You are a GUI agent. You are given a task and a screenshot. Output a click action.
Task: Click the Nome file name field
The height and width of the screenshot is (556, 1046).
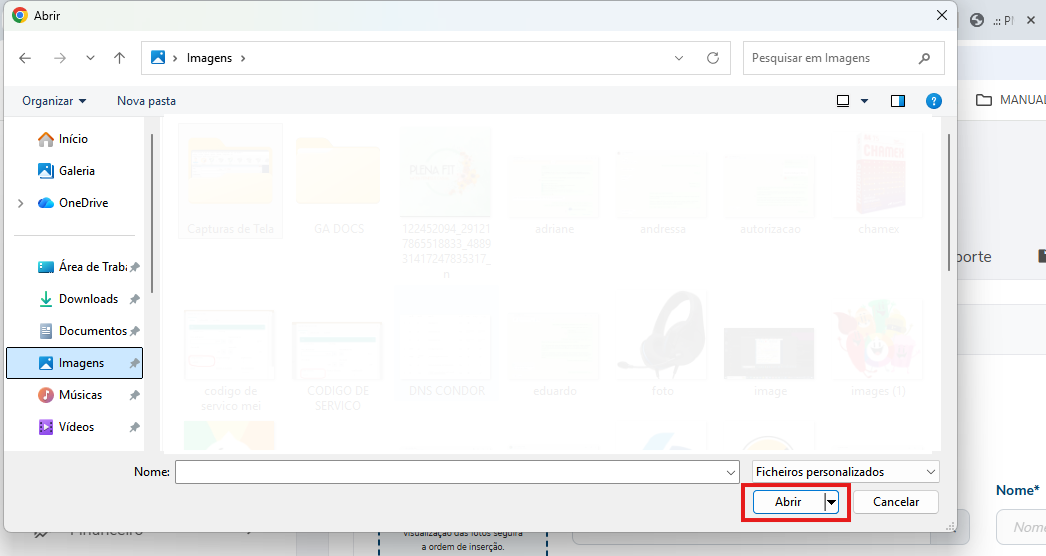pos(450,472)
